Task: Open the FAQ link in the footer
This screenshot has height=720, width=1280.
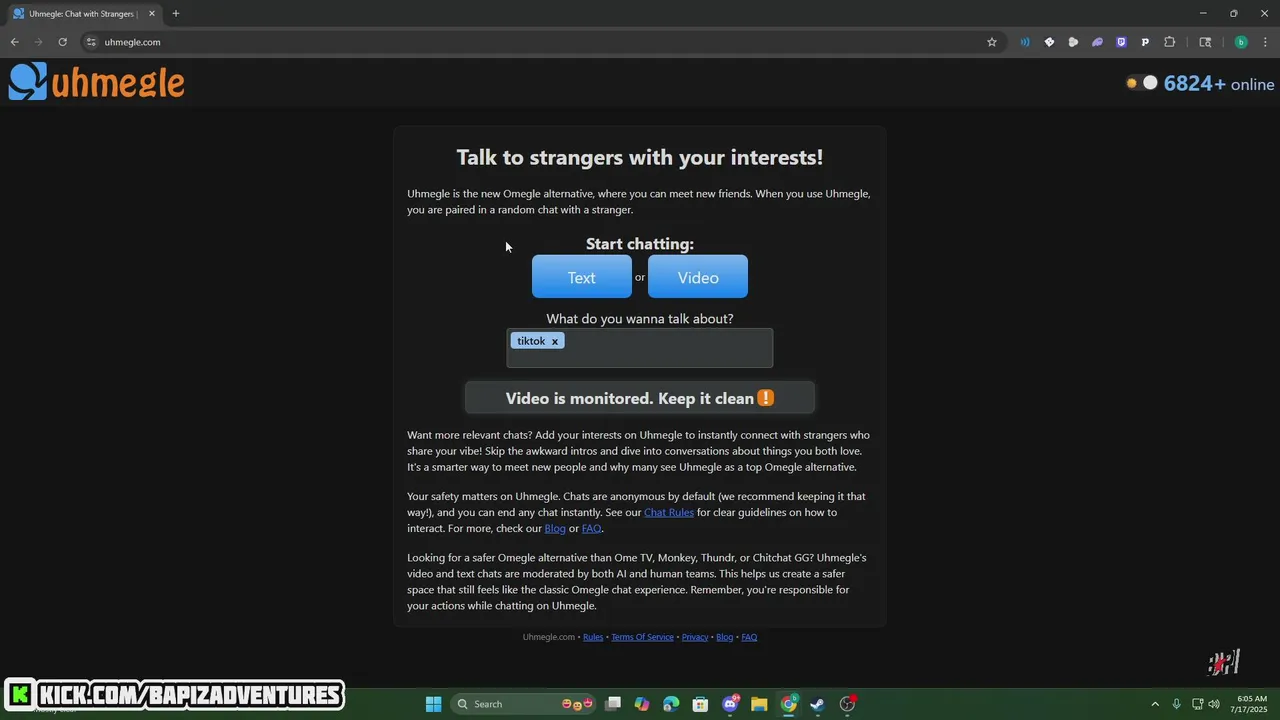Action: click(x=749, y=637)
